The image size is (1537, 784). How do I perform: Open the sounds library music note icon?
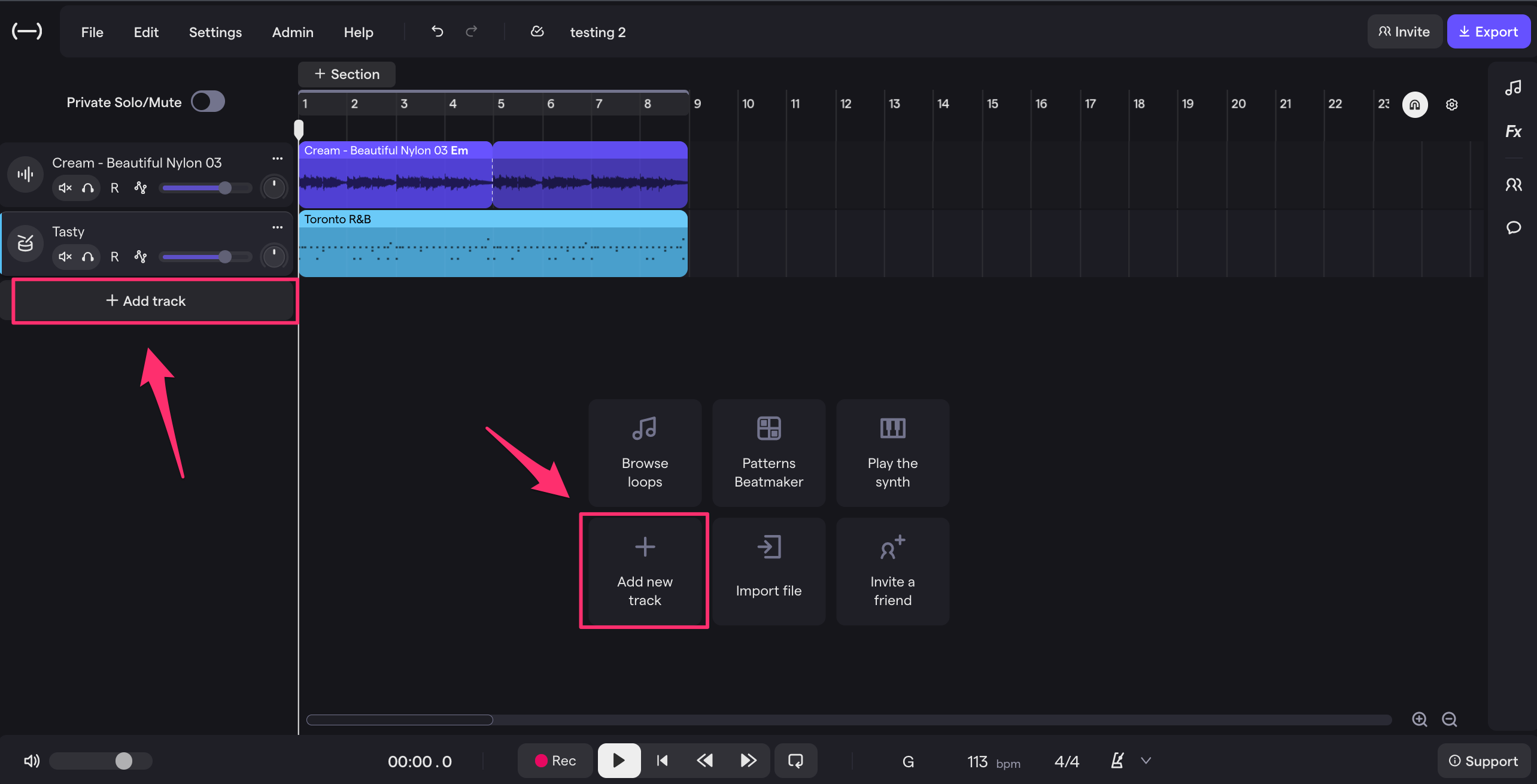[1513, 88]
